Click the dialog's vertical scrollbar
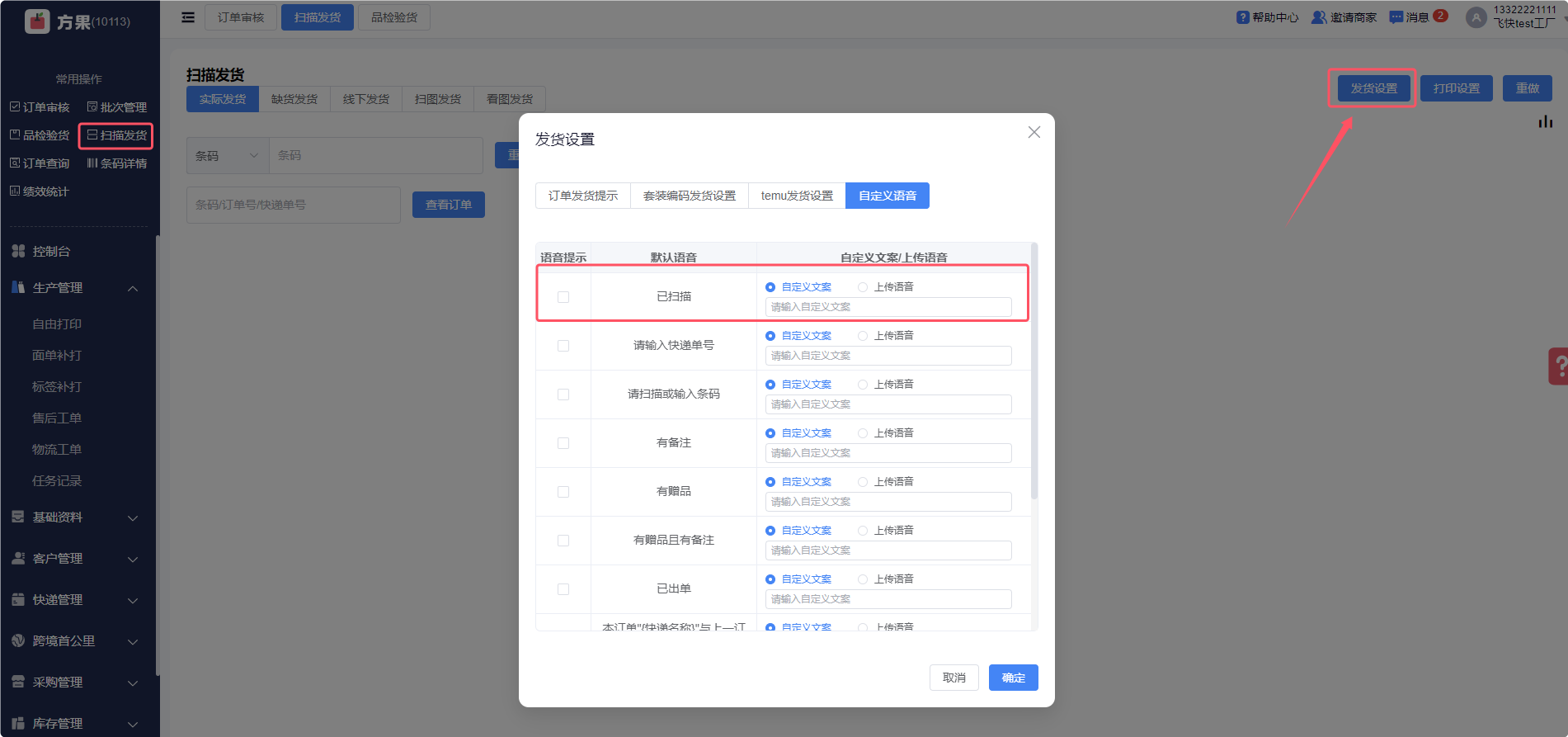The image size is (1568, 737). [x=1034, y=371]
